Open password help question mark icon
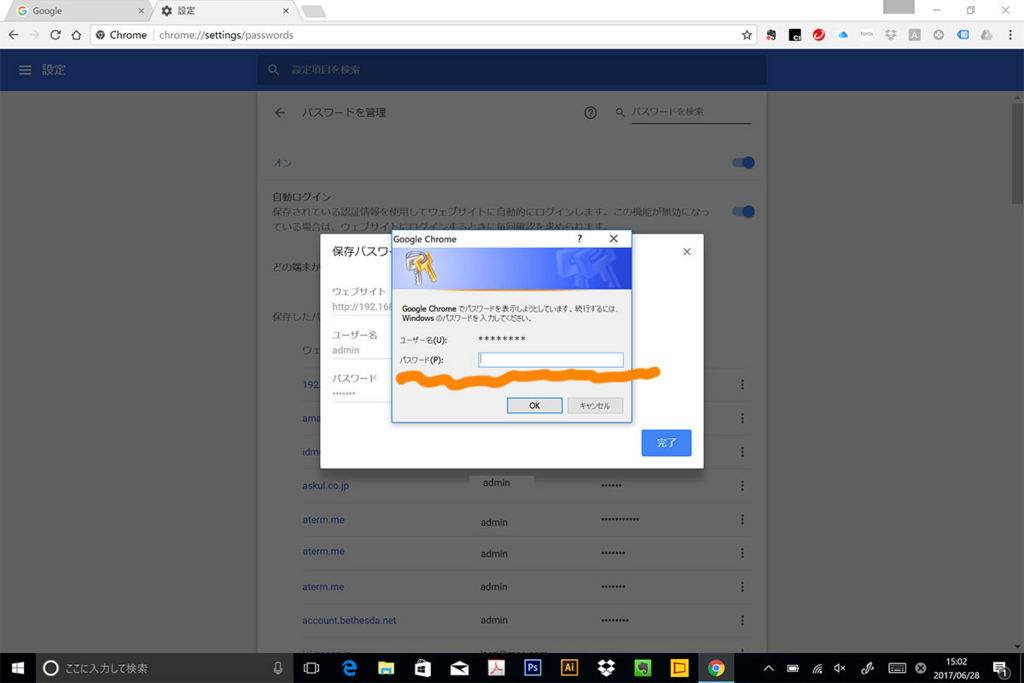This screenshot has height=683, width=1024. click(590, 113)
